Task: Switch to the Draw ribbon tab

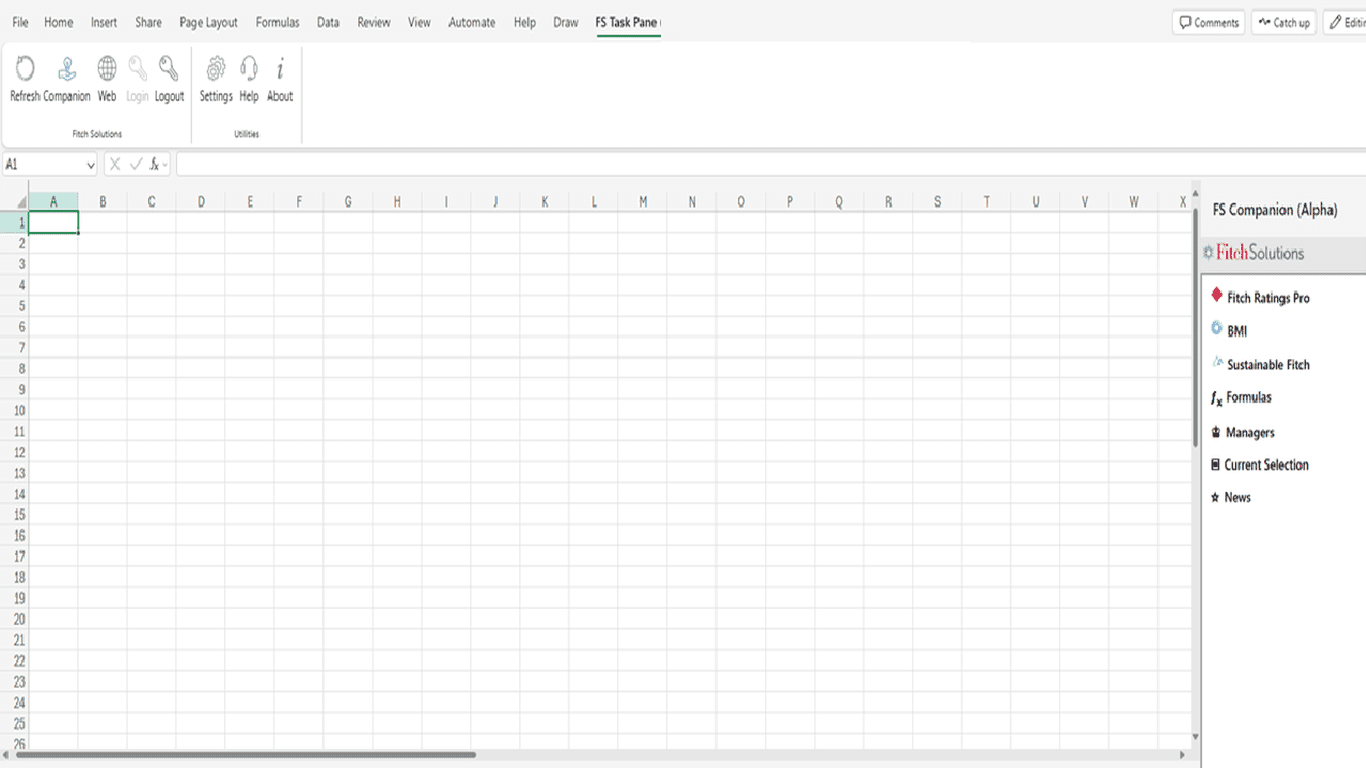Action: 566,22
